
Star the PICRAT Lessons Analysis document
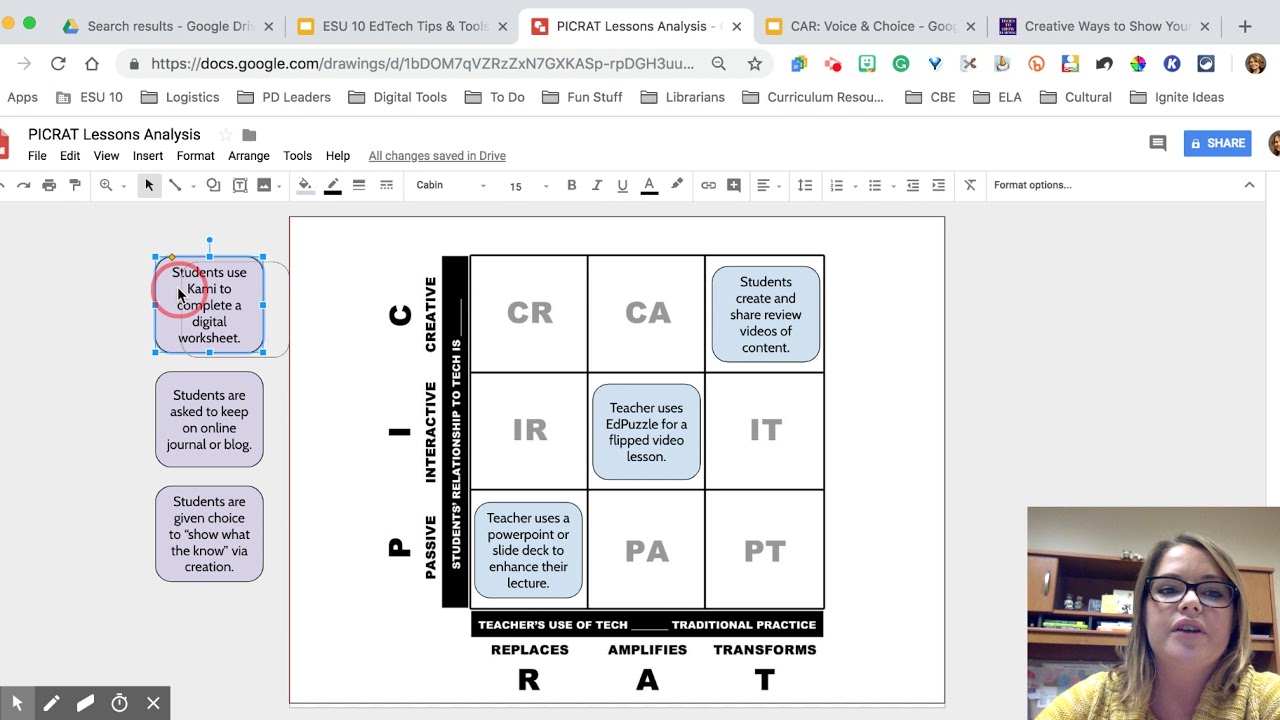coord(225,135)
